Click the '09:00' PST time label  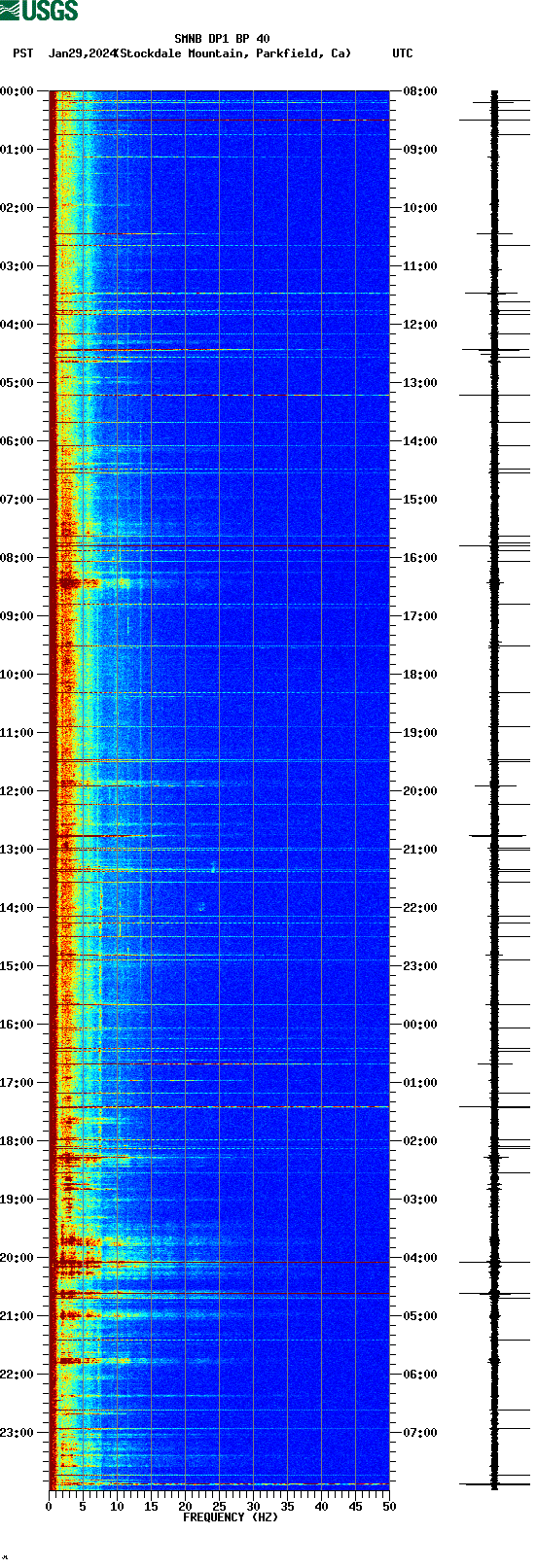tap(17, 616)
